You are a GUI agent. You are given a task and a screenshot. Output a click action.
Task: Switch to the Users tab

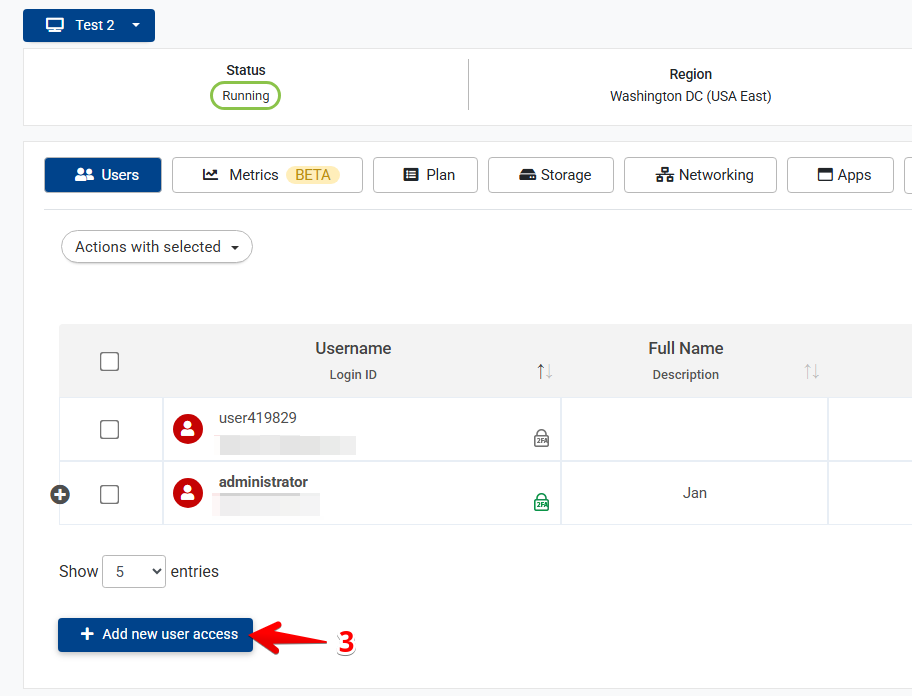click(103, 174)
